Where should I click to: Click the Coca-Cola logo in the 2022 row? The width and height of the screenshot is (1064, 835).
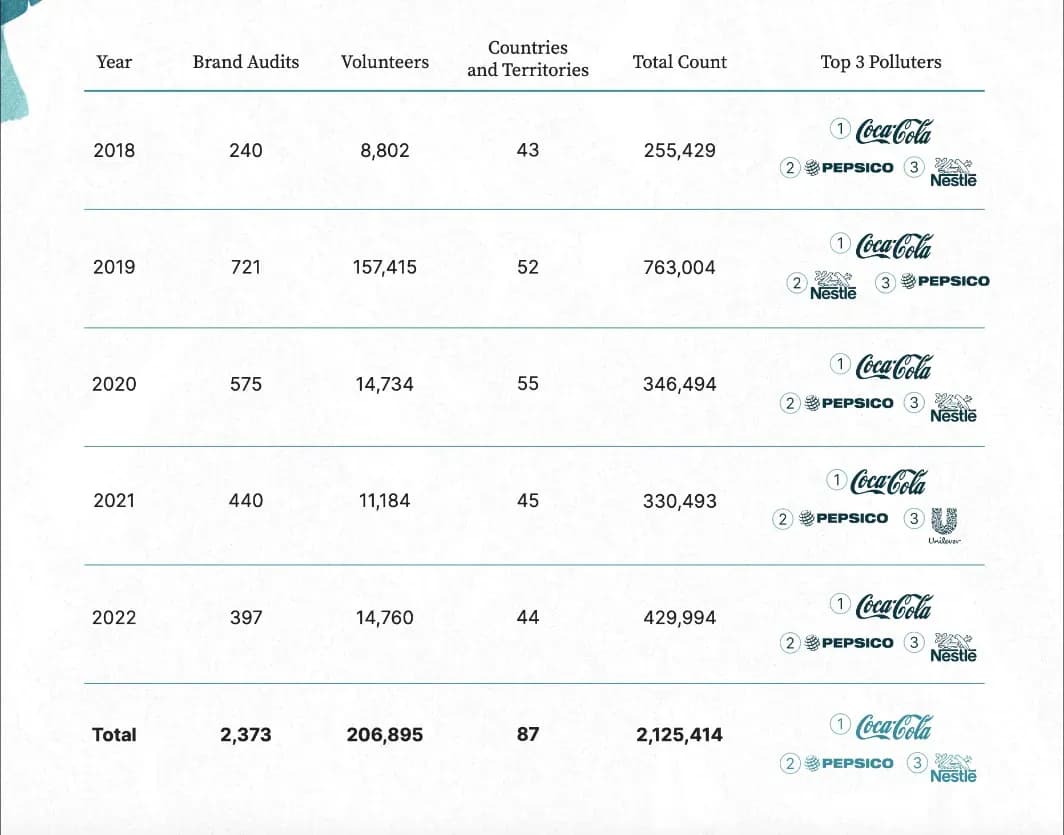[894, 606]
